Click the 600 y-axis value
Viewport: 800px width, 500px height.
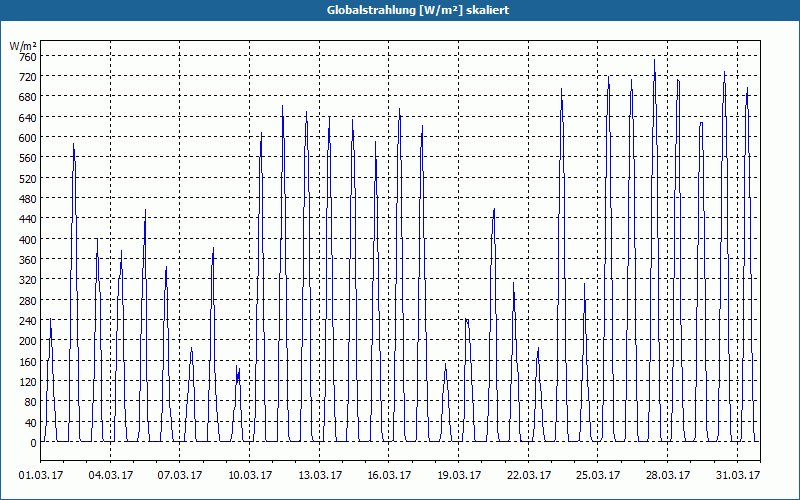[x=28, y=138]
